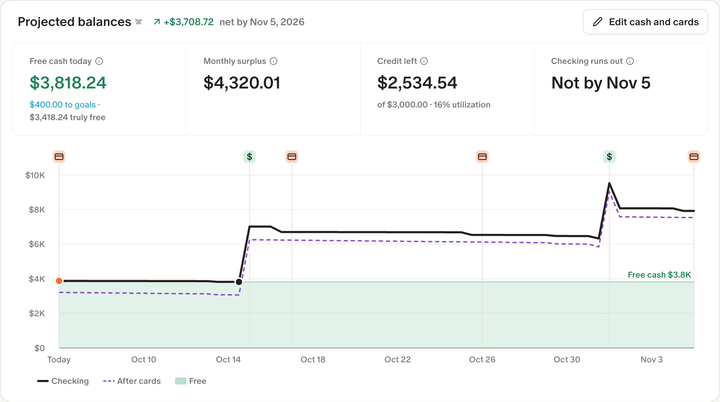Click the $6K axis label
720x402 pixels.
click(x=37, y=244)
